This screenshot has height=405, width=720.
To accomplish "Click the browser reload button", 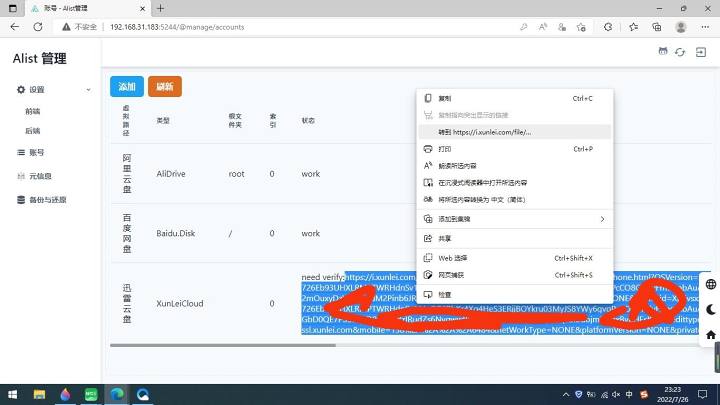I will click(38, 27).
